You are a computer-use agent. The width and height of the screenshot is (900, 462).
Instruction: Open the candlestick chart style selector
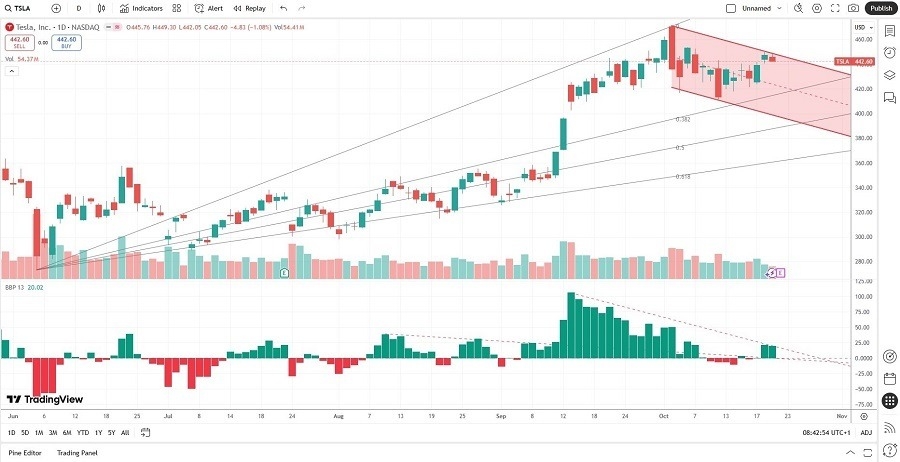pos(102,8)
